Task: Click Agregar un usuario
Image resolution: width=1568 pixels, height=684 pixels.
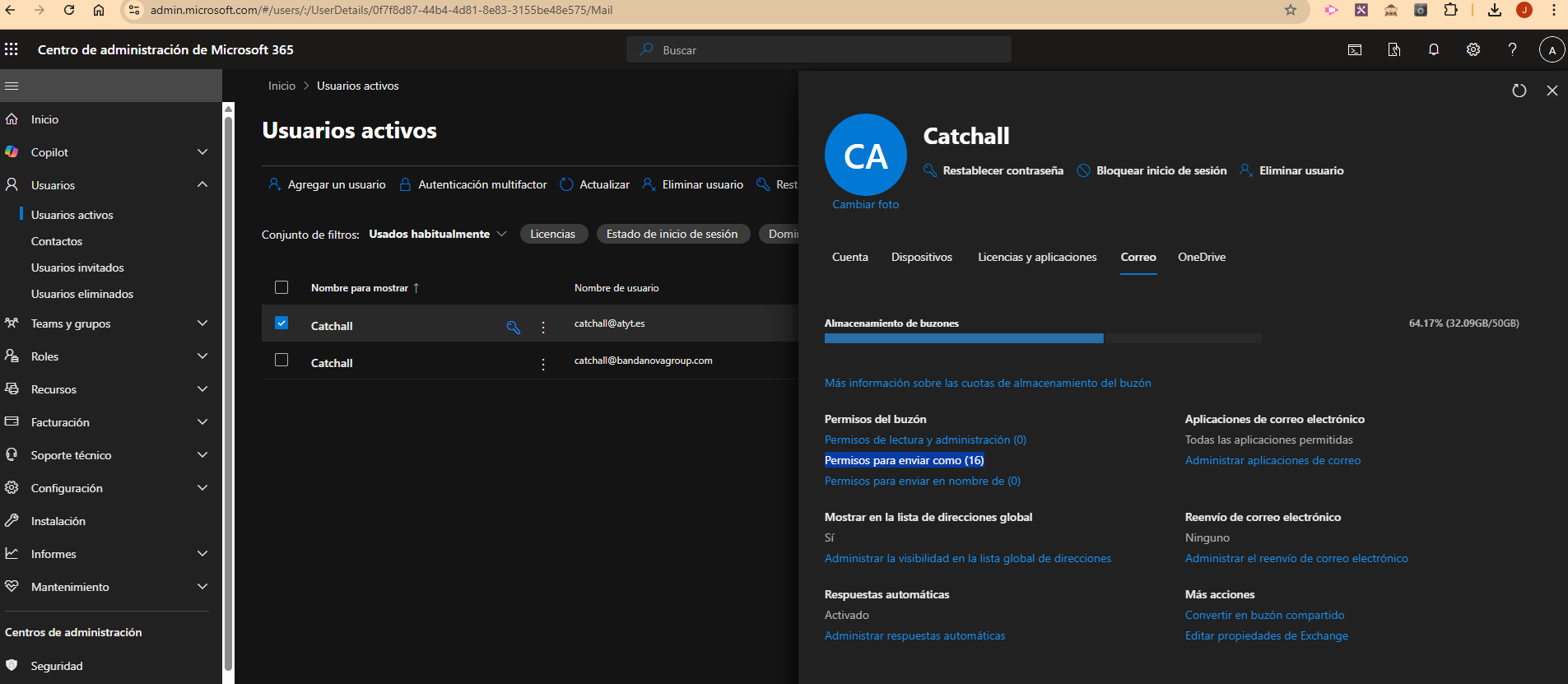Action: pyautogui.click(x=327, y=184)
